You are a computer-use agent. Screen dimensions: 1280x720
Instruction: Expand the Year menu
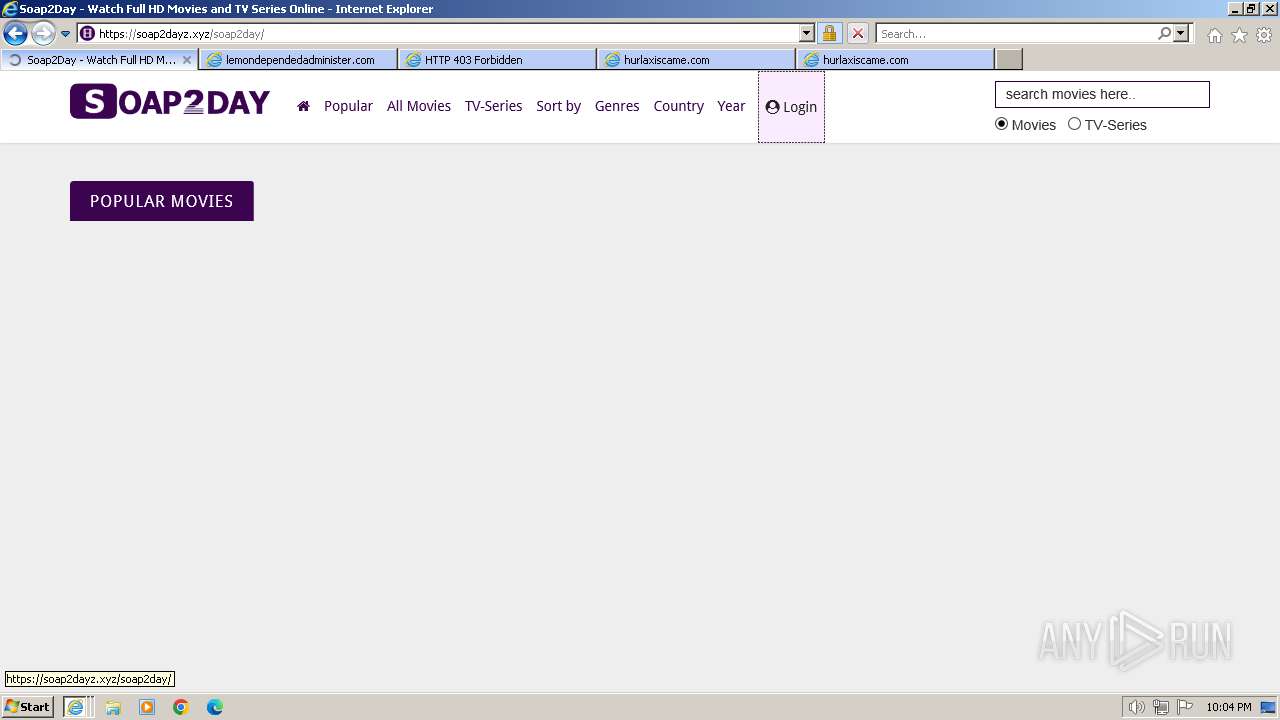731,106
